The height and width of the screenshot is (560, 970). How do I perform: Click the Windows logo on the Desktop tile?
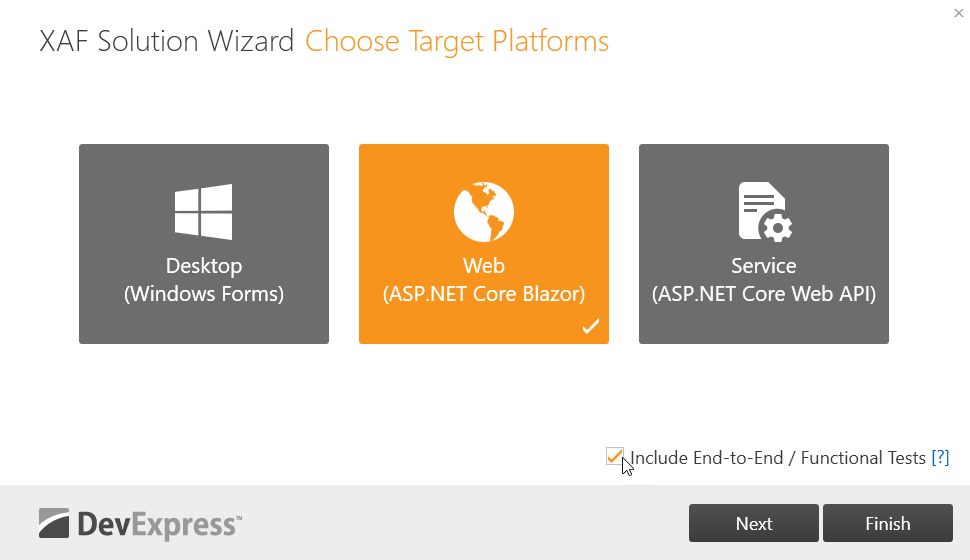(x=204, y=212)
